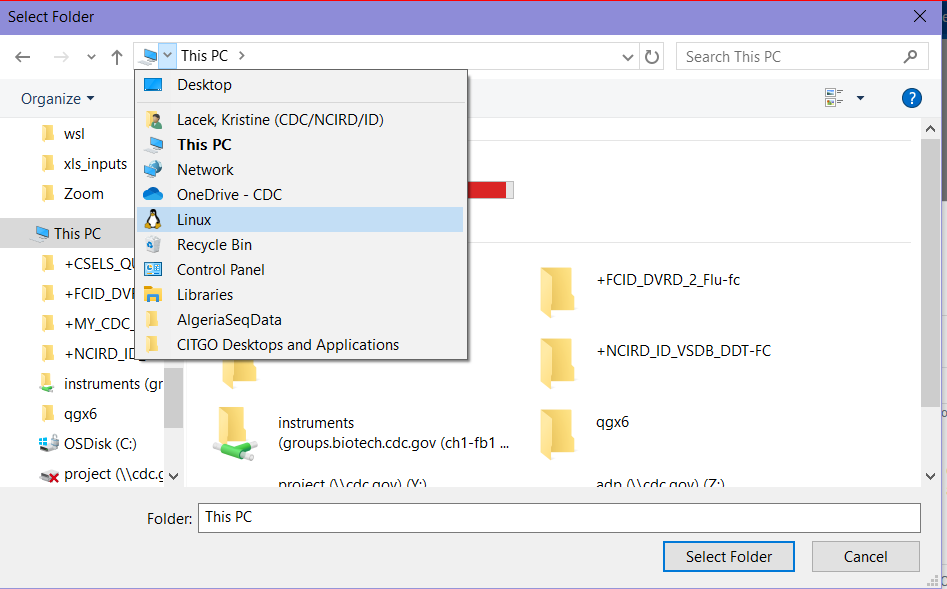Viewport: 947px width, 589px height.
Task: Open the Help question mark icon
Action: pos(911,98)
